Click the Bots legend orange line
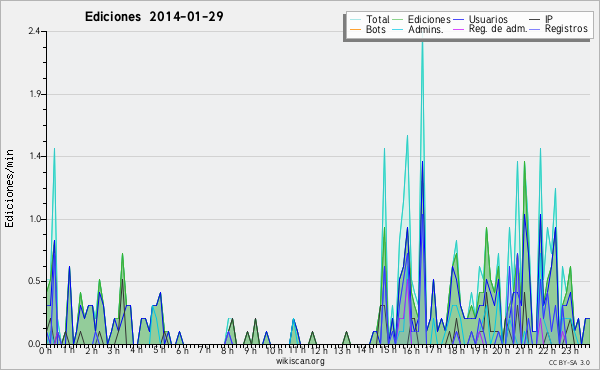Image resolution: width=600 pixels, height=370 pixels. [x=355, y=29]
